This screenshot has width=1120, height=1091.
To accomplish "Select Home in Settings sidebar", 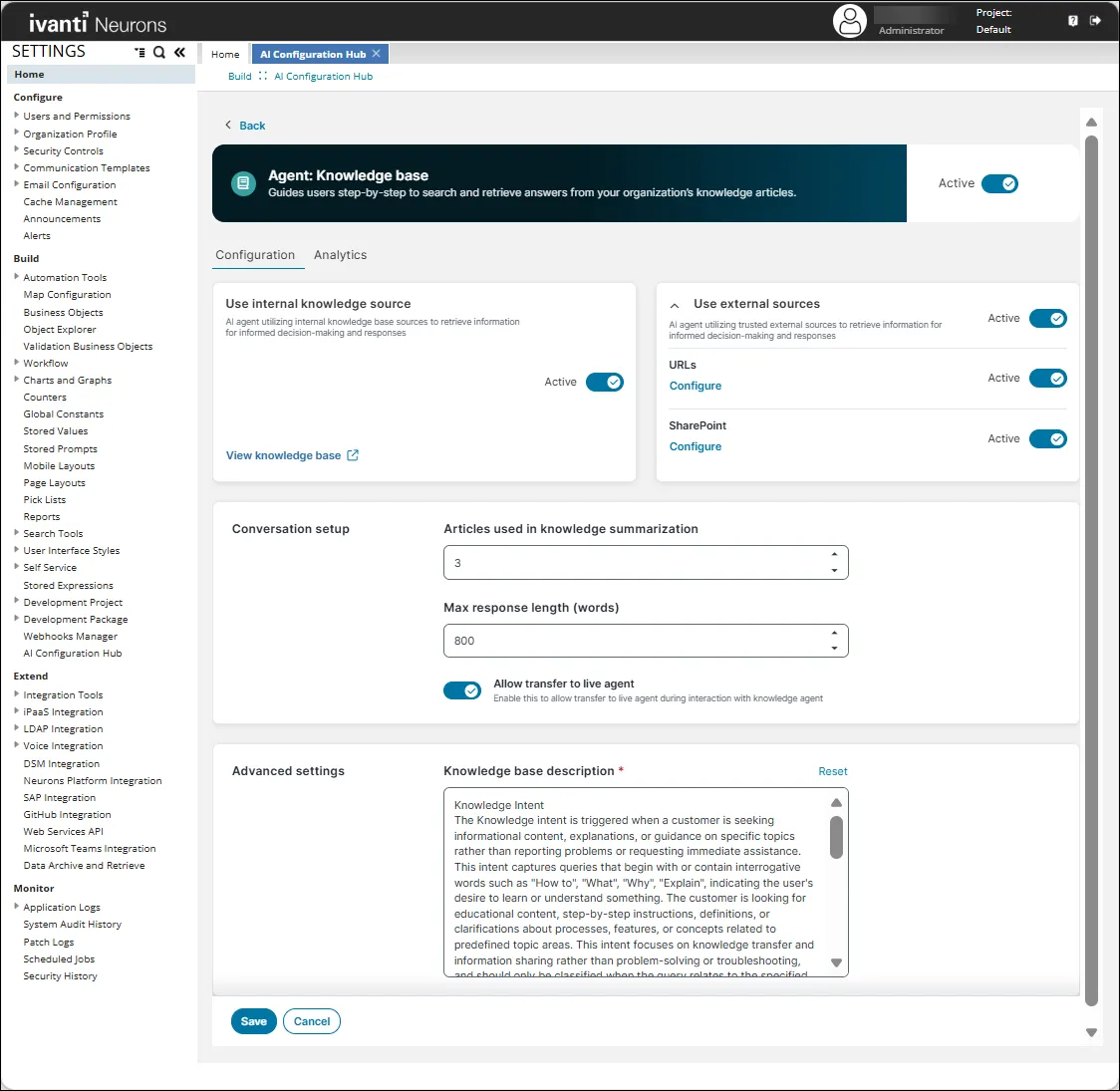I will click(x=101, y=75).
